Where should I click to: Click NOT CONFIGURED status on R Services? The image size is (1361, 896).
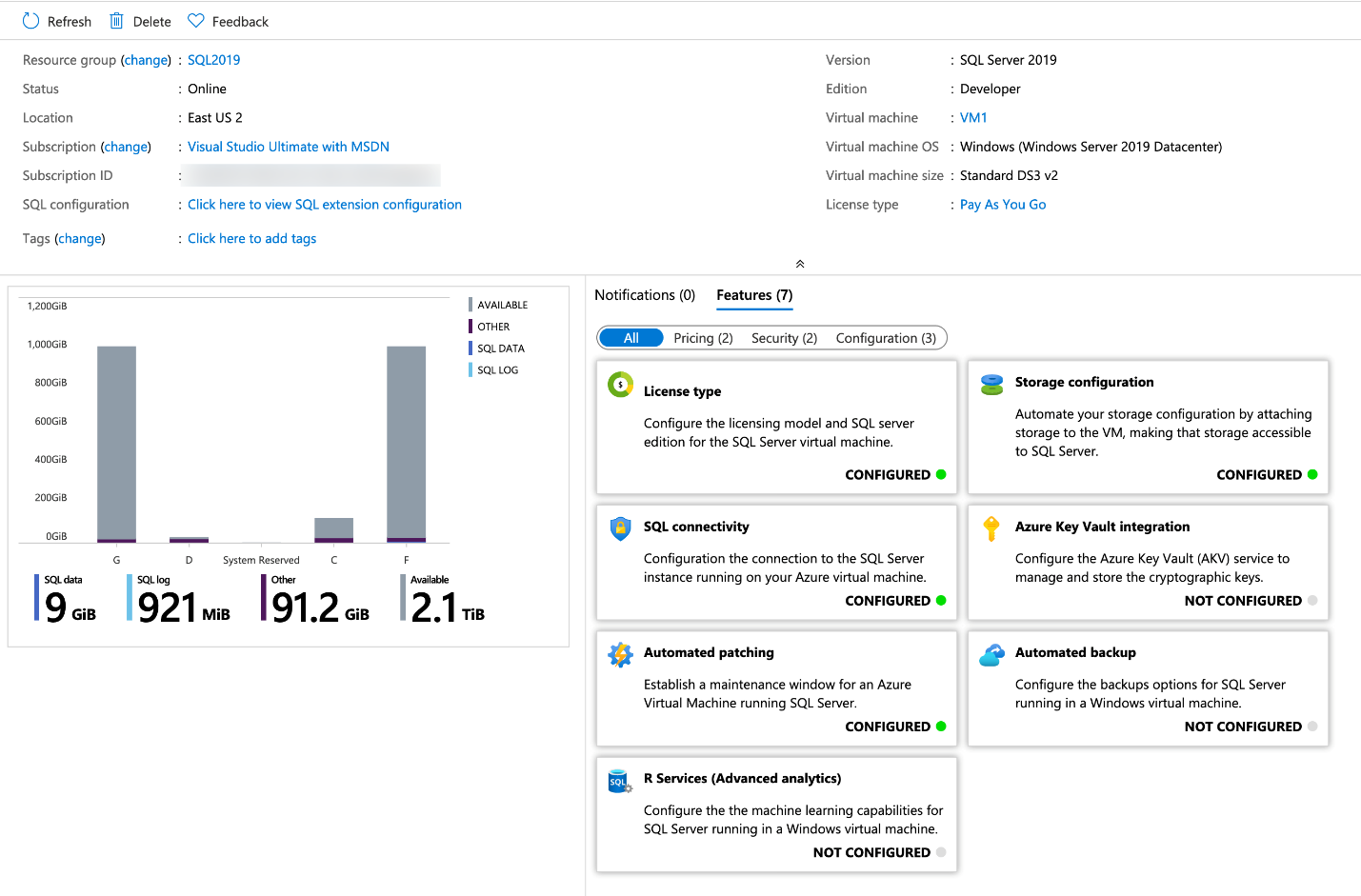click(x=871, y=852)
